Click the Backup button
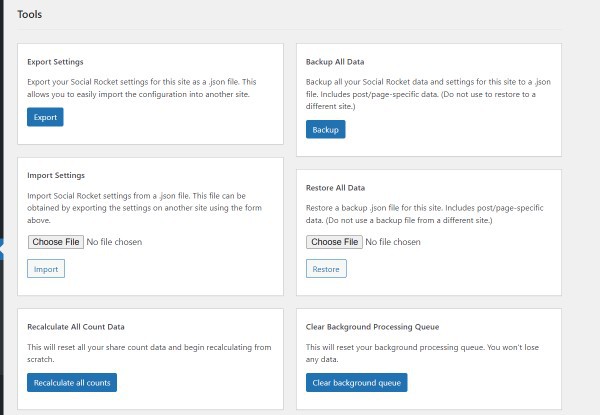This screenshot has width=600, height=415. coord(326,130)
